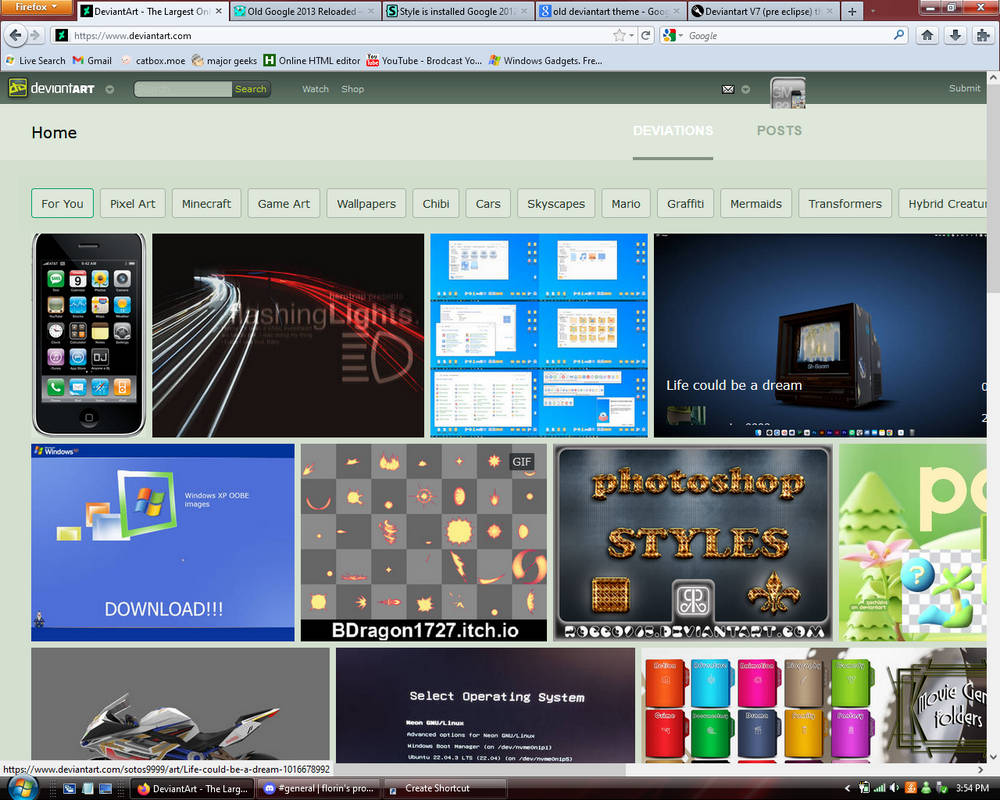
Task: Open the photoshop STYLES thumbnail
Action: 693,543
